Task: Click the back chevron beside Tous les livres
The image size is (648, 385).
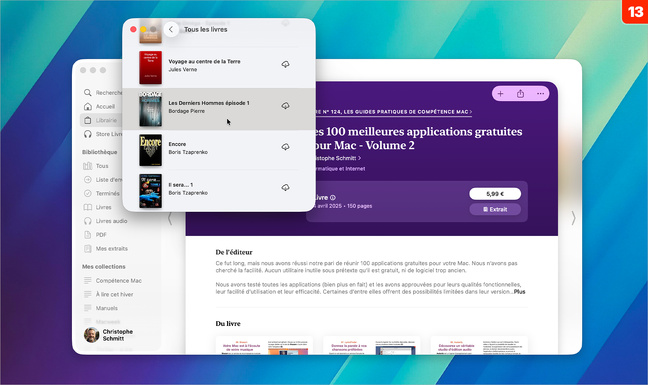Action: coord(171,29)
